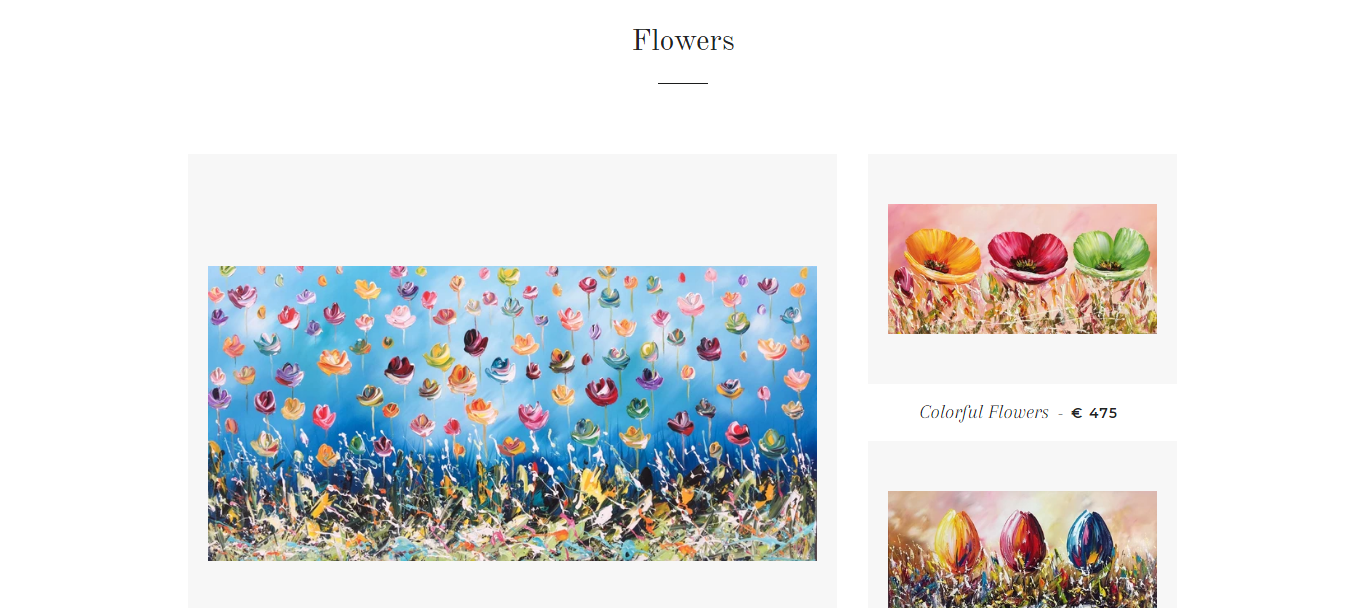The image size is (1366, 608).
Task: Open the Colorful Flowers poppies painting
Action: click(x=1022, y=269)
